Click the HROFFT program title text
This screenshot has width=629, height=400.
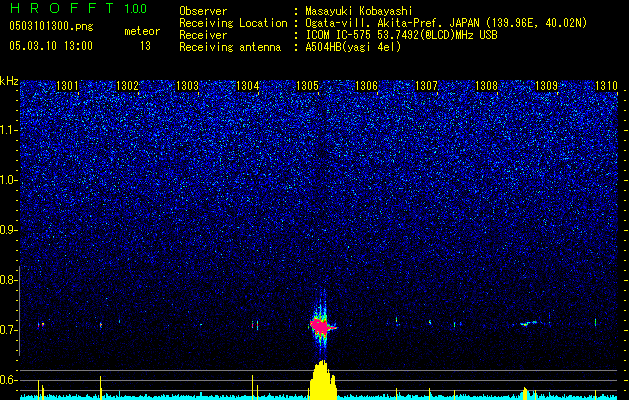point(62,8)
